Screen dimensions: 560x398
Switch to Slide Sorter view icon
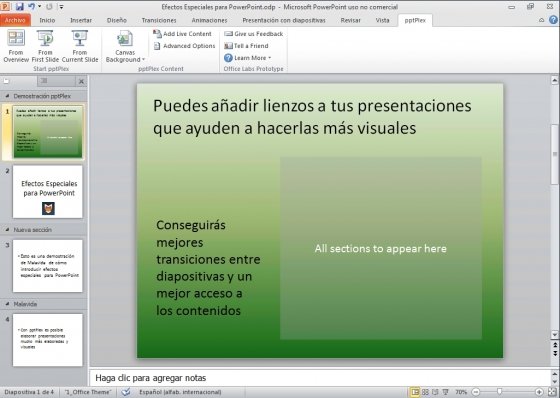click(425, 392)
